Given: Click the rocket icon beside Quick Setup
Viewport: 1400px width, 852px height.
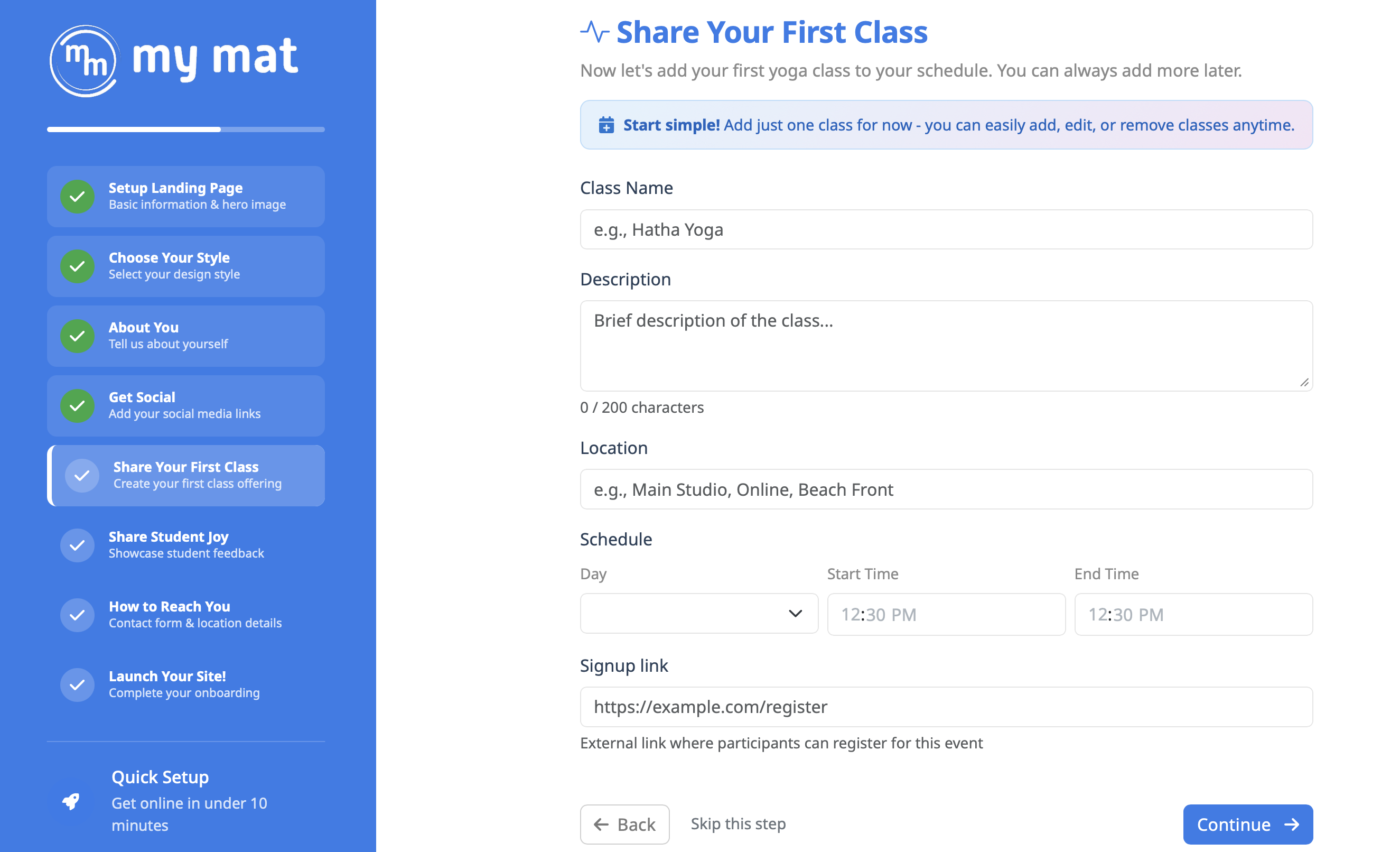Looking at the screenshot, I should (x=71, y=801).
